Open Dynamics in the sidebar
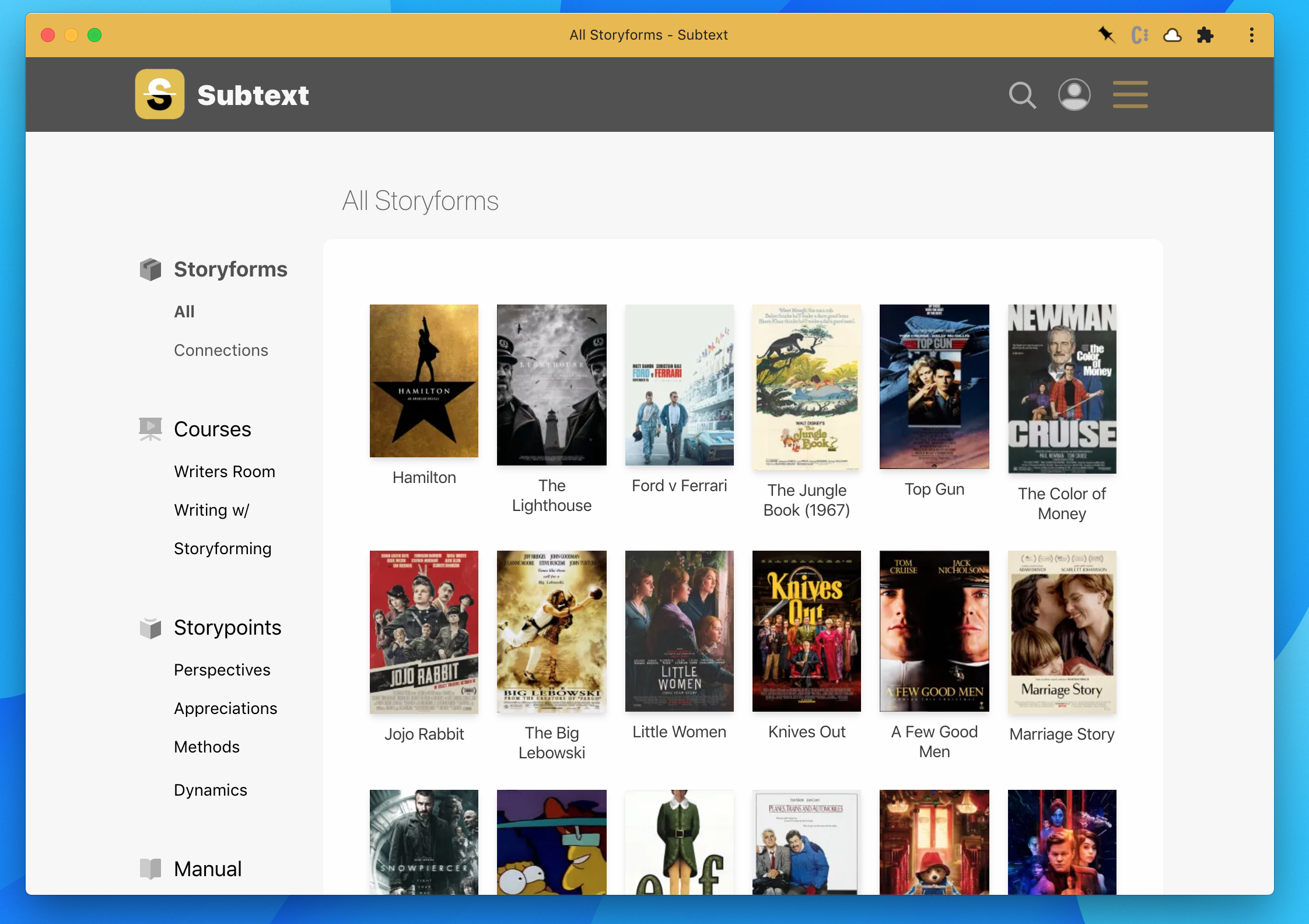 211,790
